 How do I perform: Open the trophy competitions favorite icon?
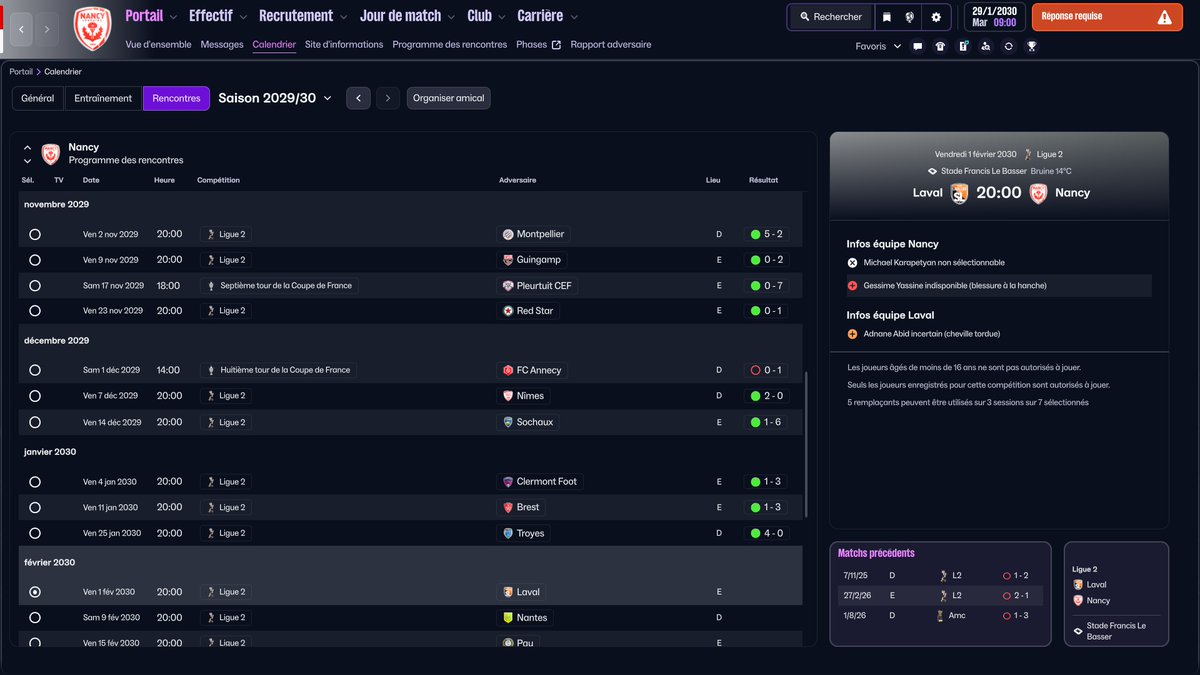1032,46
